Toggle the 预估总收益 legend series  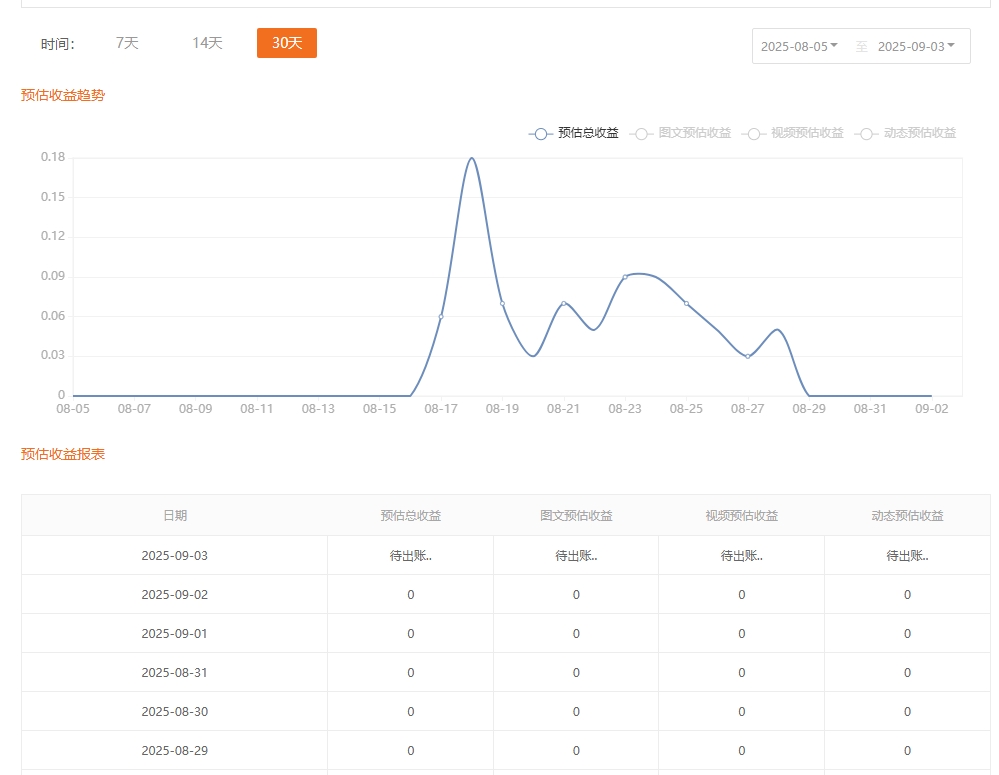click(x=573, y=133)
